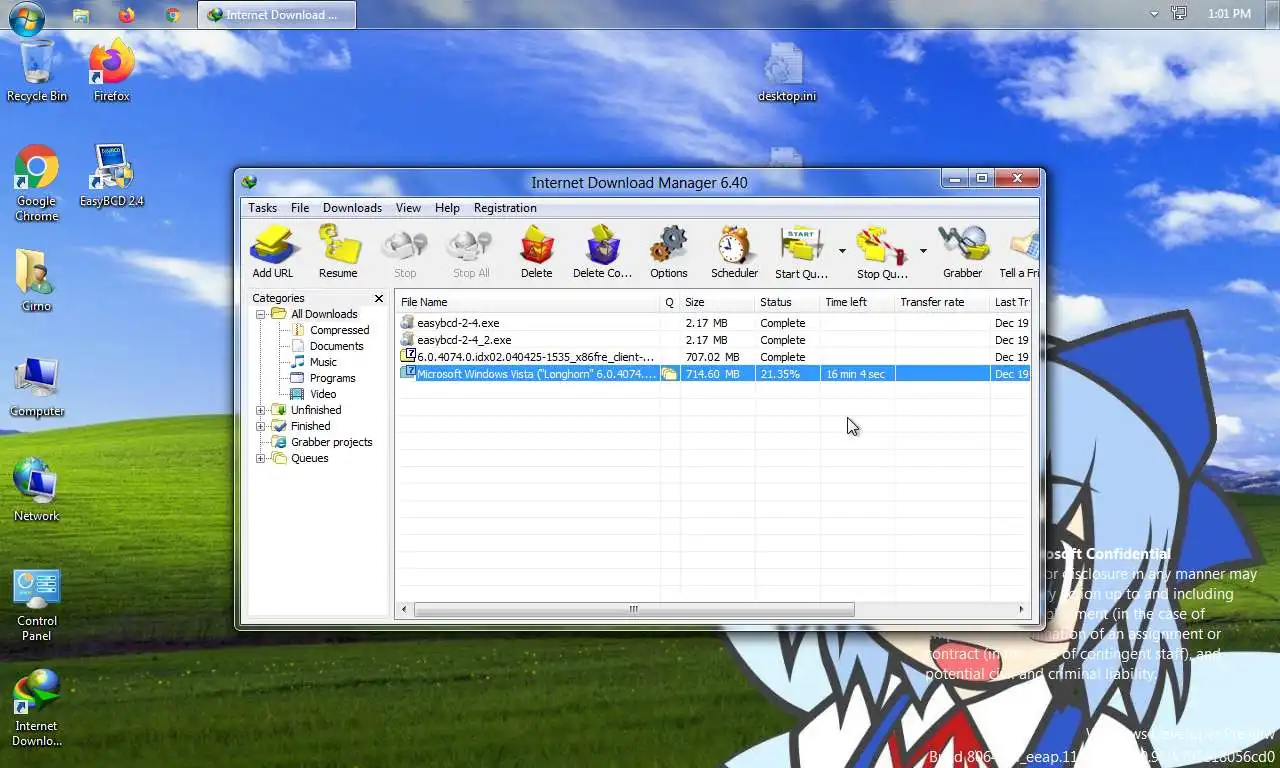The height and width of the screenshot is (768, 1280).
Task: Select the Music category
Action: [x=323, y=362]
